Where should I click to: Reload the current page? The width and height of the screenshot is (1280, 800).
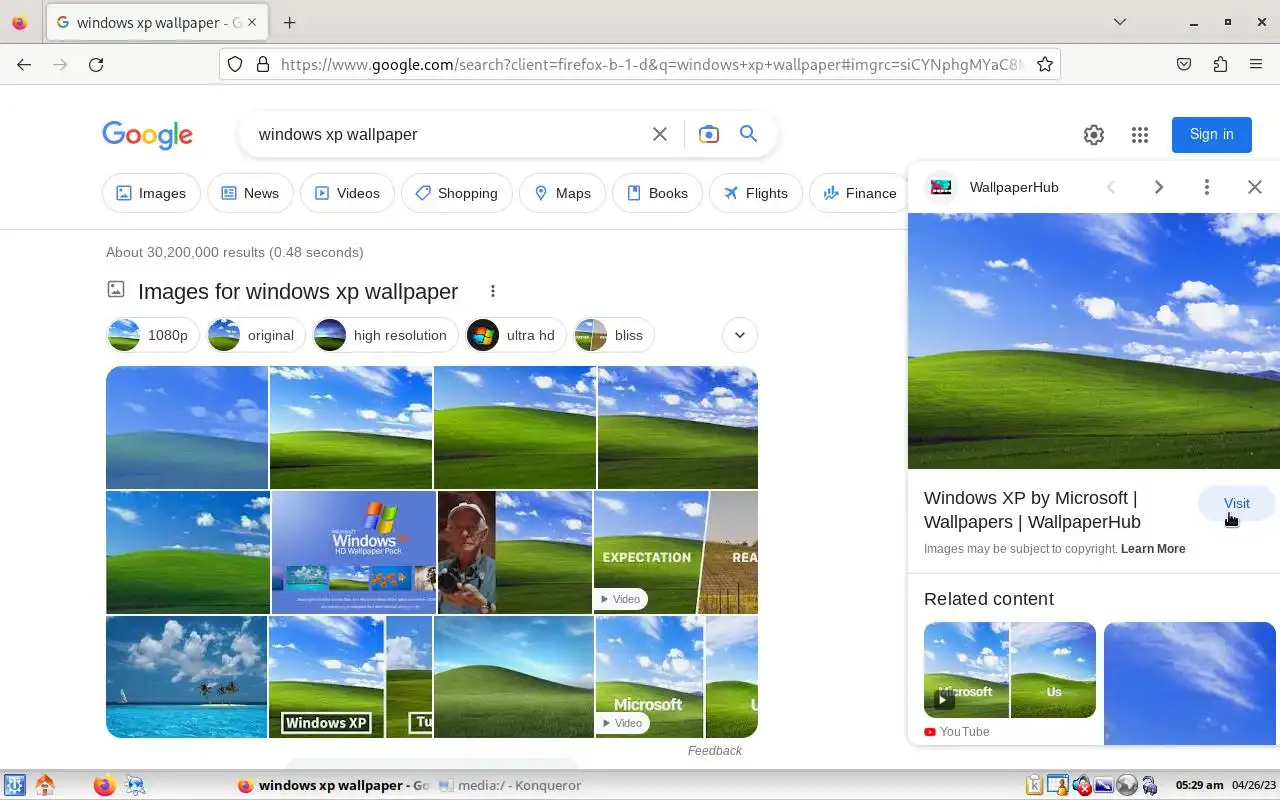[x=96, y=64]
